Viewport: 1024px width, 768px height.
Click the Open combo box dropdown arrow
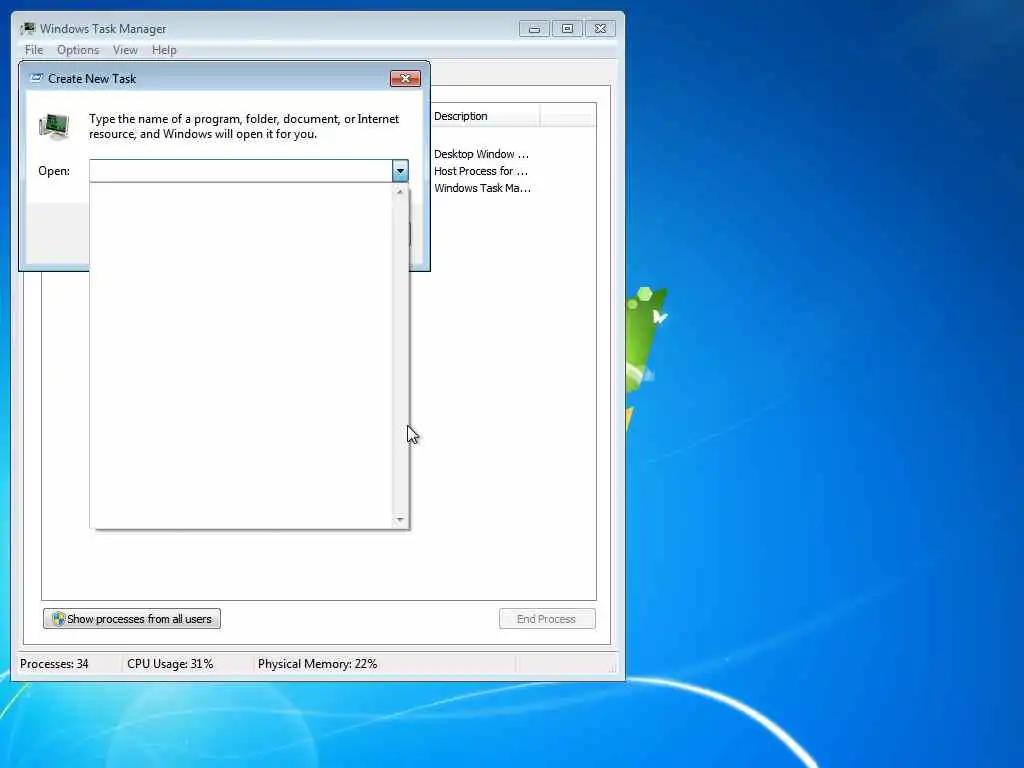(x=400, y=170)
